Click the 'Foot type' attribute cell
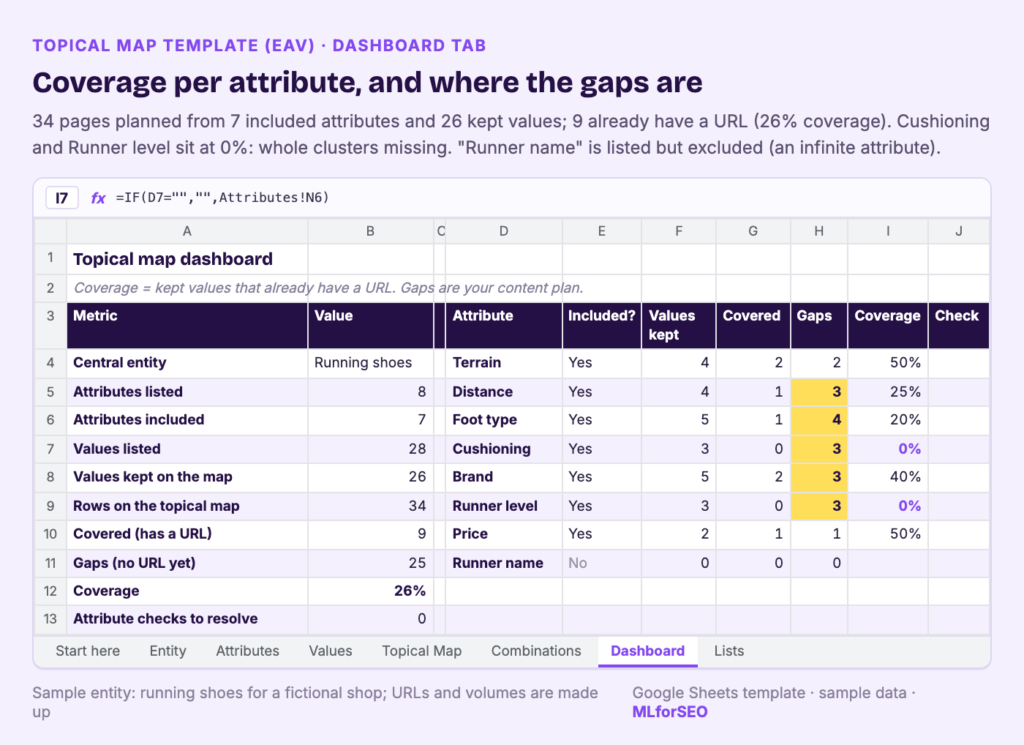This screenshot has height=745, width=1024. [x=504, y=420]
